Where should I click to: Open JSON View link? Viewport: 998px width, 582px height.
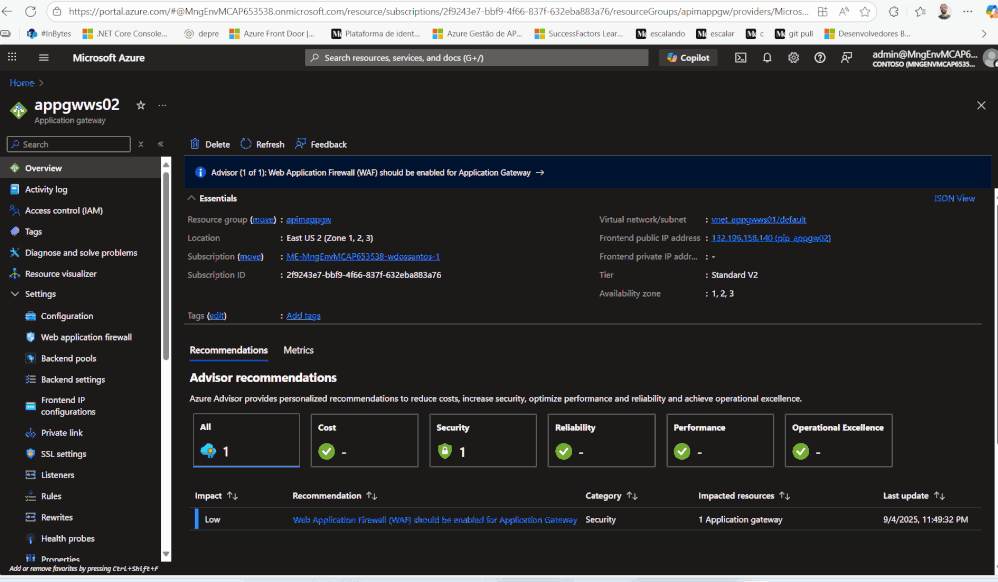click(x=954, y=198)
